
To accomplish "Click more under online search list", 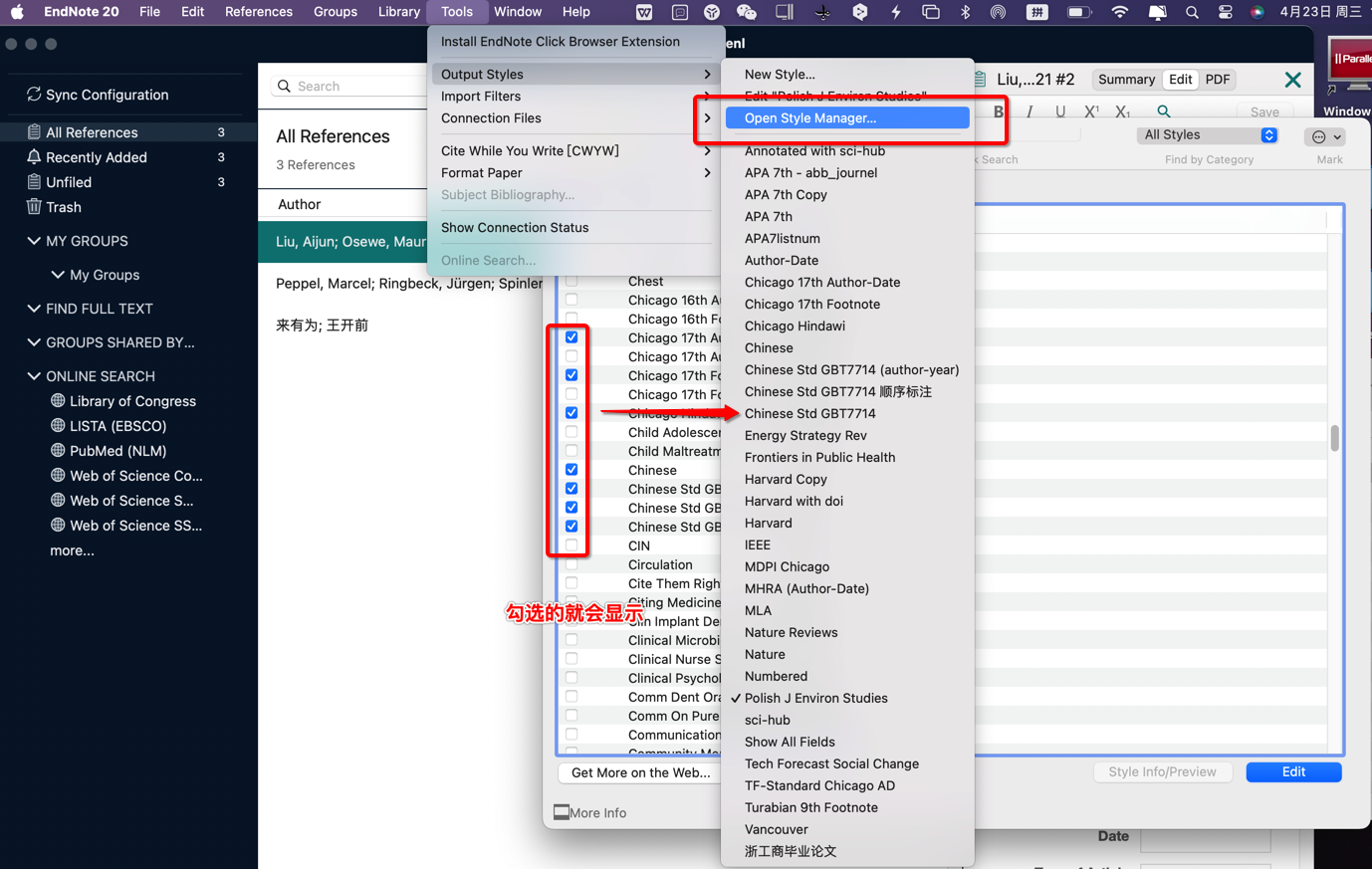I will 72,550.
